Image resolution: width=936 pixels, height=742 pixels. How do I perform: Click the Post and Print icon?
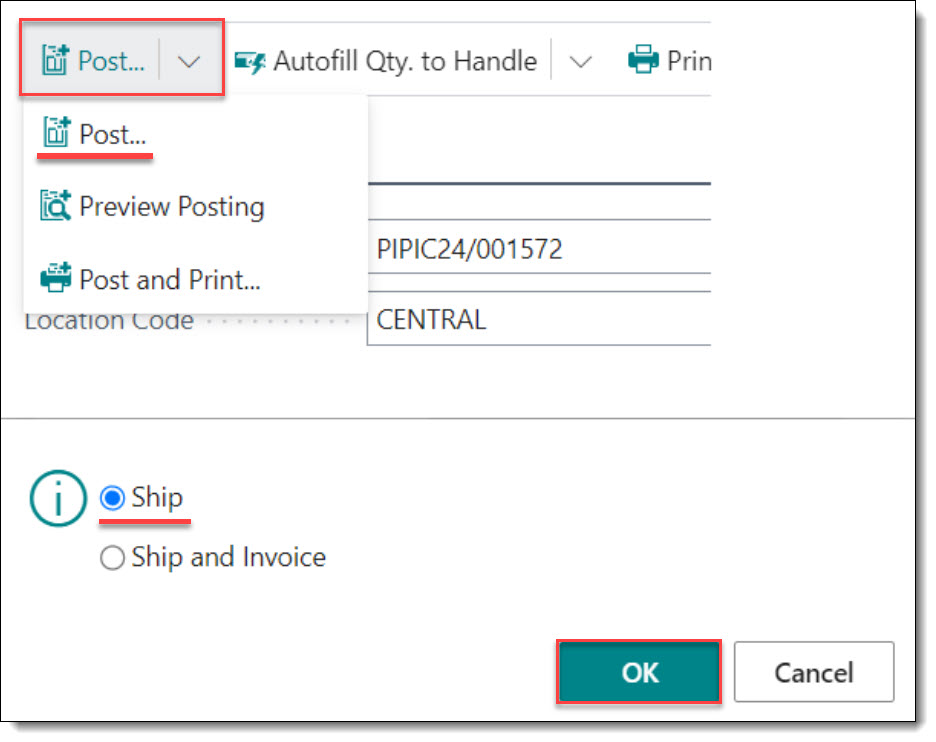point(56,278)
